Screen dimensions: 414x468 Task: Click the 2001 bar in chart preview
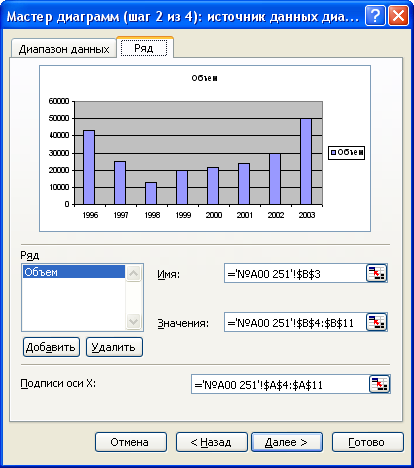(244, 184)
